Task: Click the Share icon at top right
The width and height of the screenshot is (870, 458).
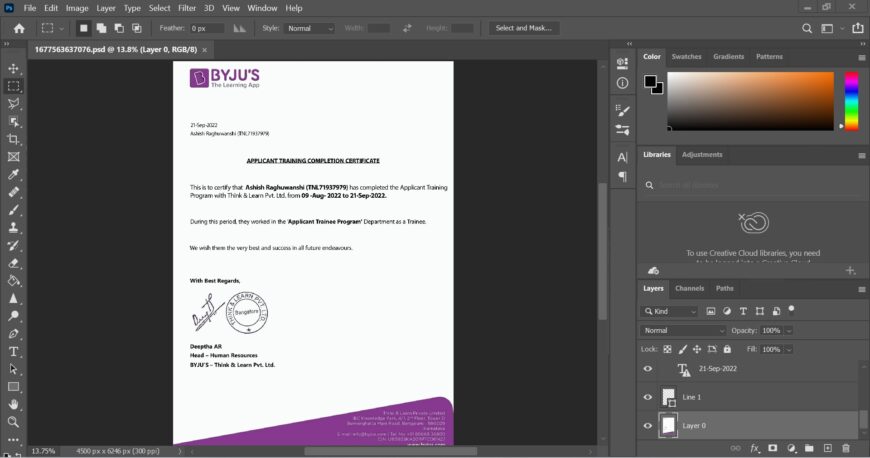Action: point(858,28)
